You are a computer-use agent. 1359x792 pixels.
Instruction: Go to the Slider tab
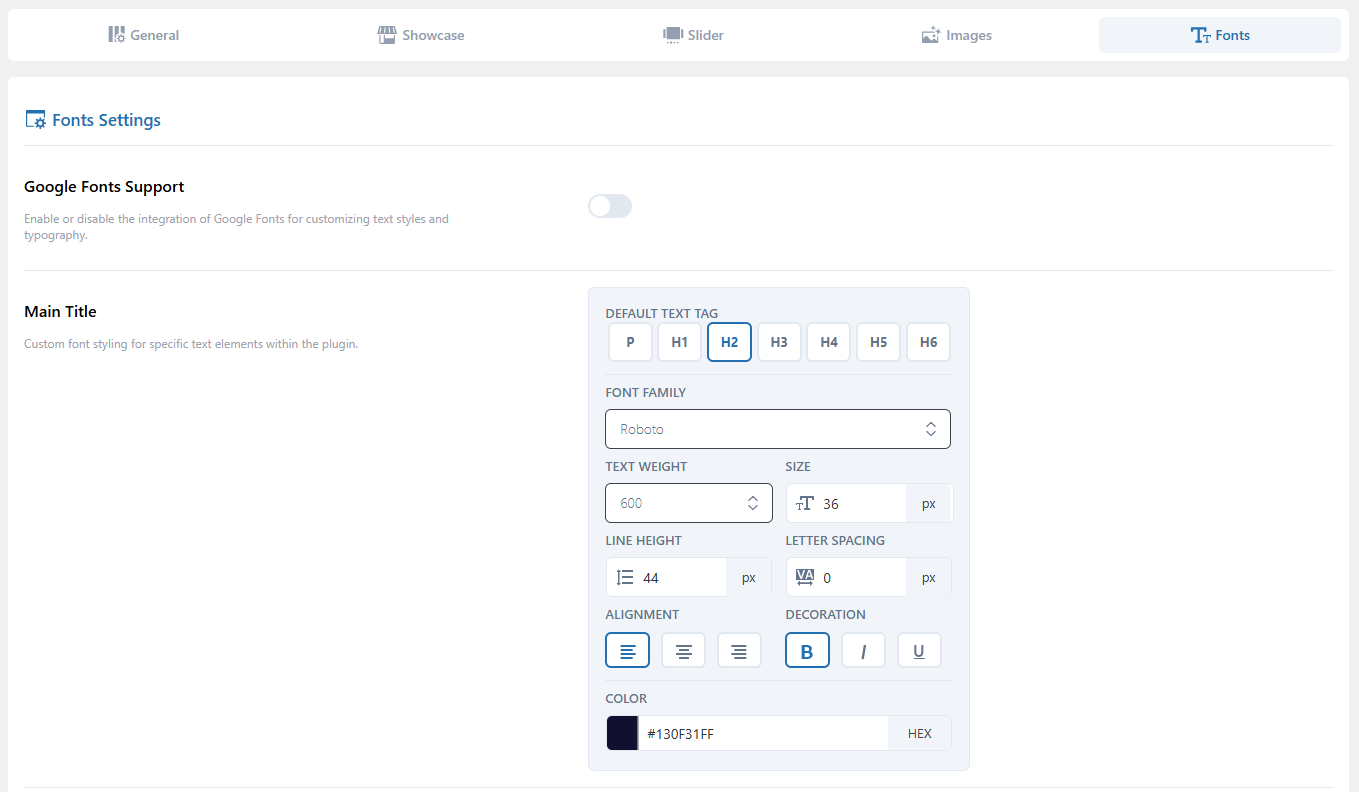[693, 35]
